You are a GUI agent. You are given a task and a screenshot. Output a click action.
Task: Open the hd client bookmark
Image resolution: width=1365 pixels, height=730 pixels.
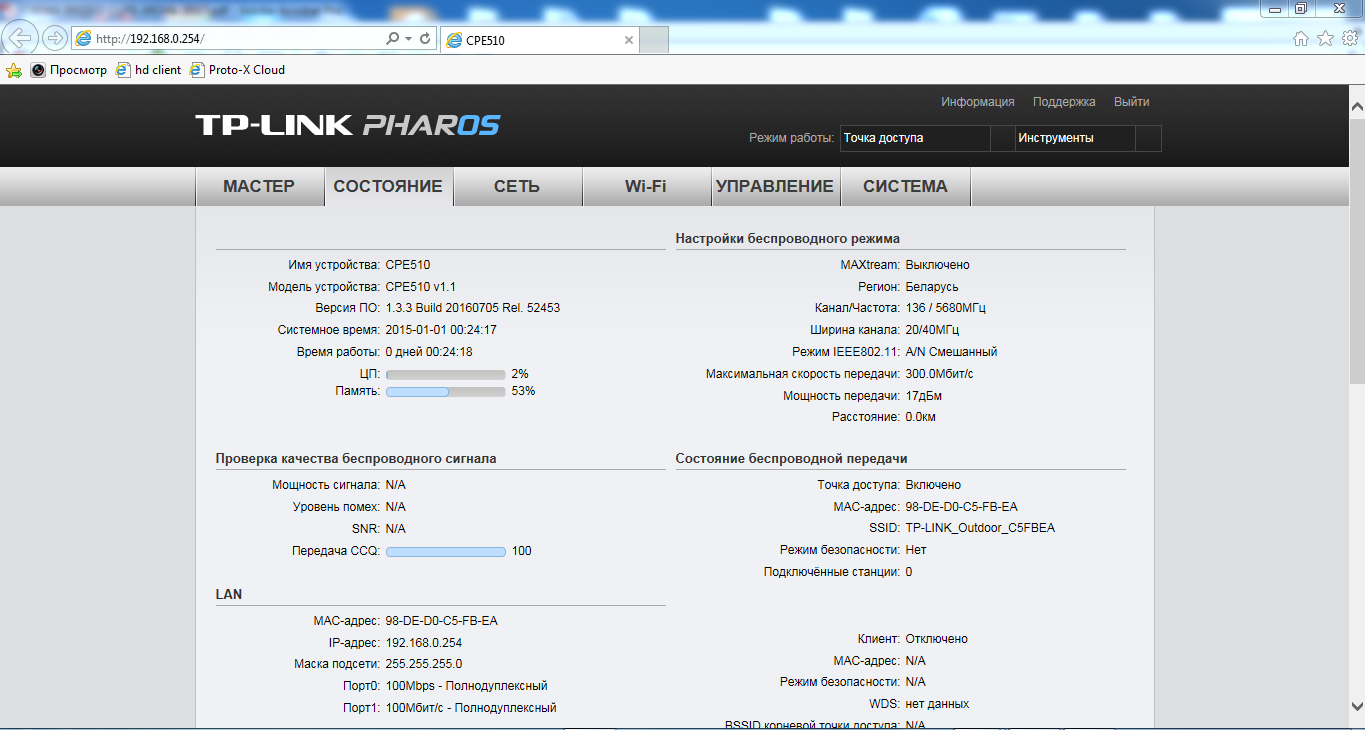click(x=149, y=70)
